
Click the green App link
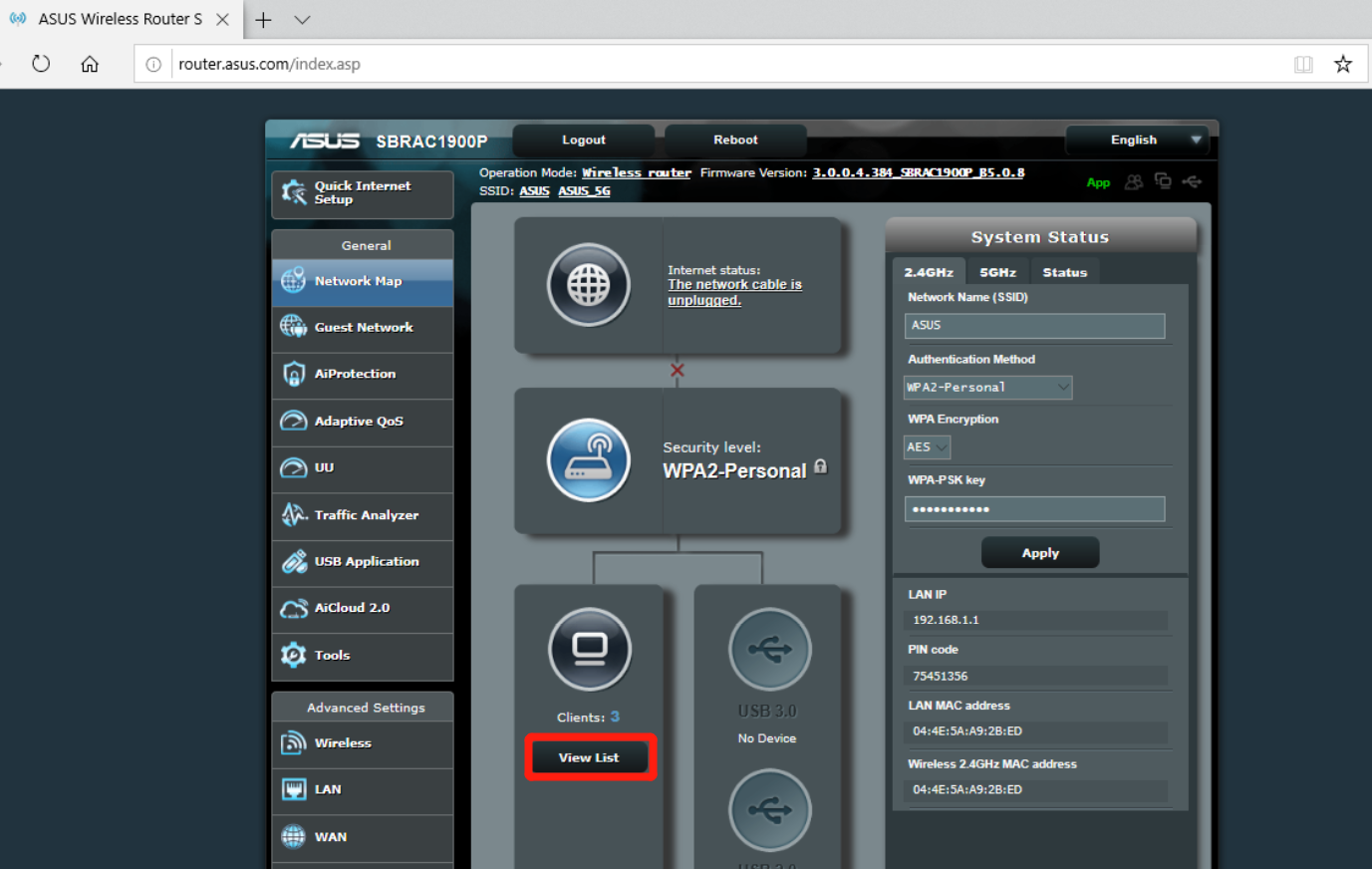[1098, 182]
